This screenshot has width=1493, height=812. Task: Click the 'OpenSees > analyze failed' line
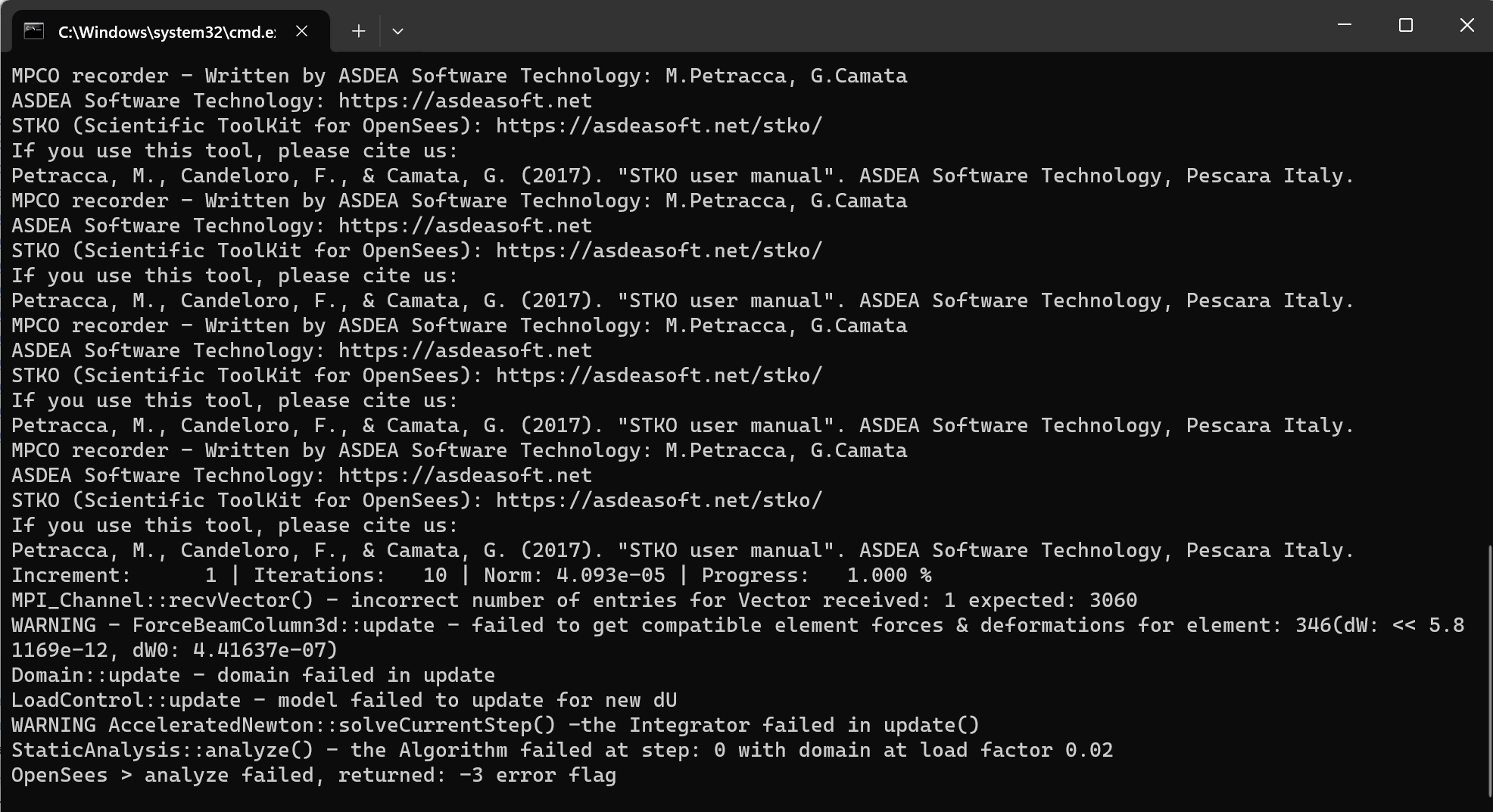(x=314, y=775)
